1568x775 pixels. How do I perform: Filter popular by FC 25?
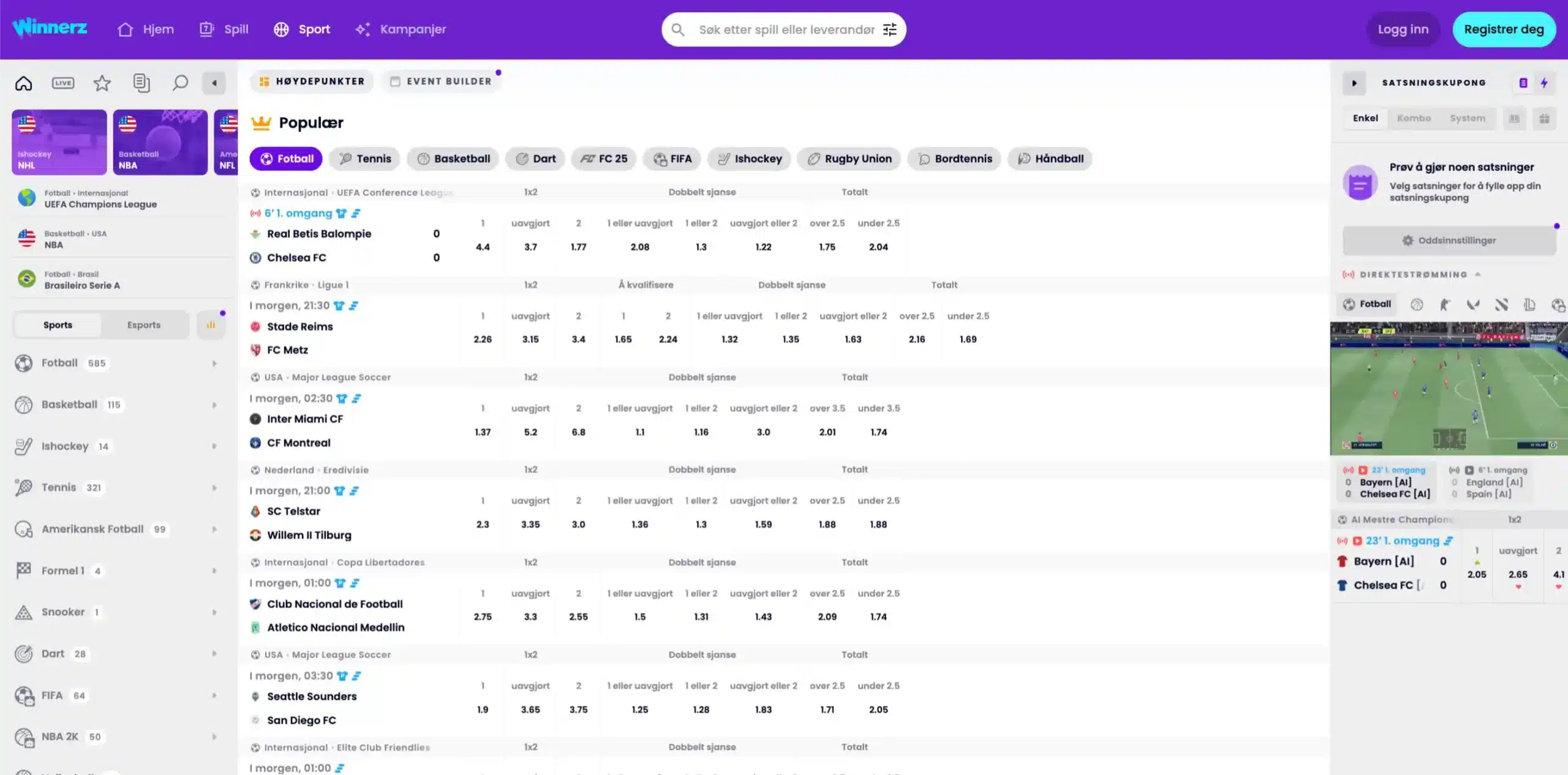604,159
